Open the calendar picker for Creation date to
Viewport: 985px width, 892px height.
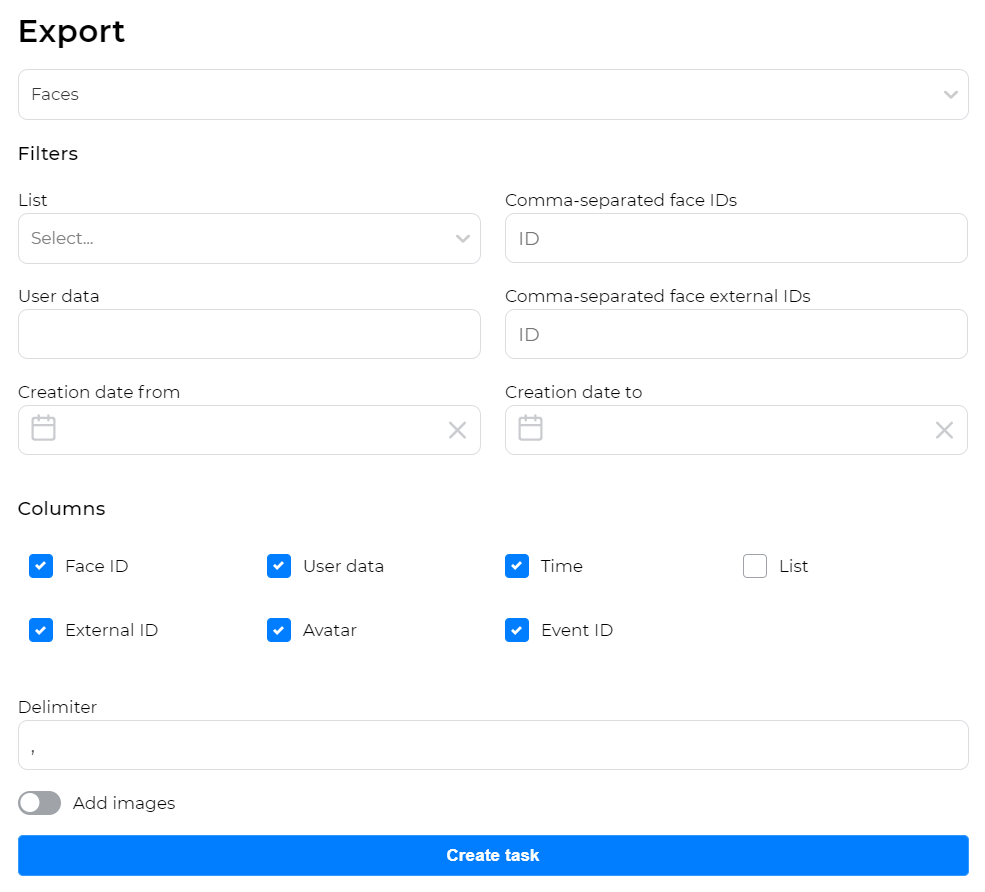[x=529, y=429]
